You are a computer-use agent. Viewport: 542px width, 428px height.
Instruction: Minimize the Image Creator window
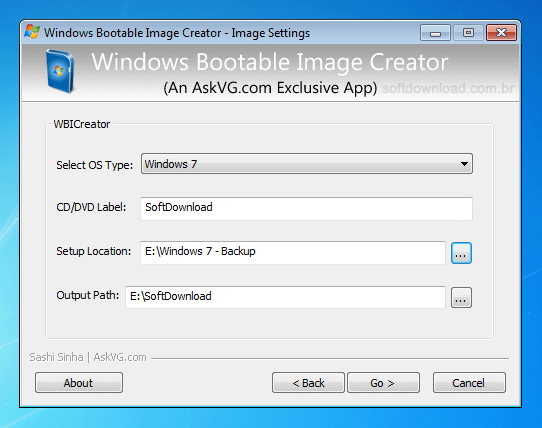tap(435, 33)
